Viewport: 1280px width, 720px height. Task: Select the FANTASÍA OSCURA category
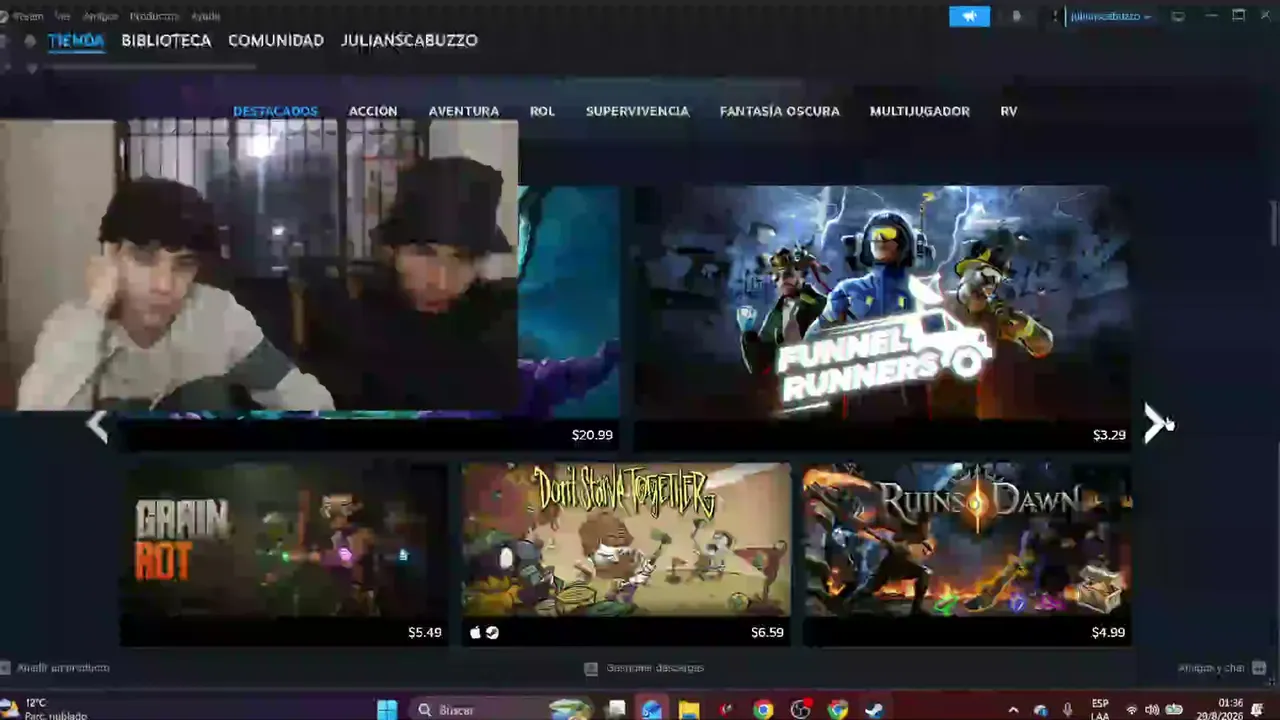780,111
